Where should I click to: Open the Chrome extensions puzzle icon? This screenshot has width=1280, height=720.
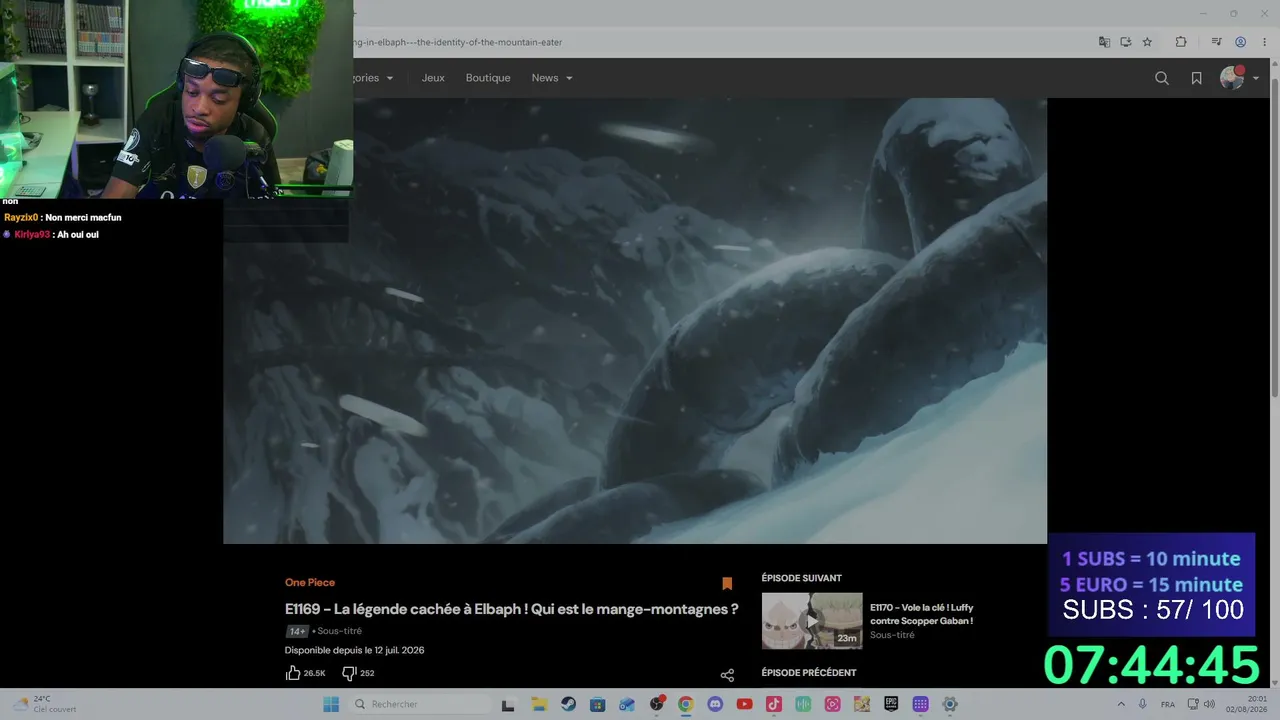pos(1181,42)
